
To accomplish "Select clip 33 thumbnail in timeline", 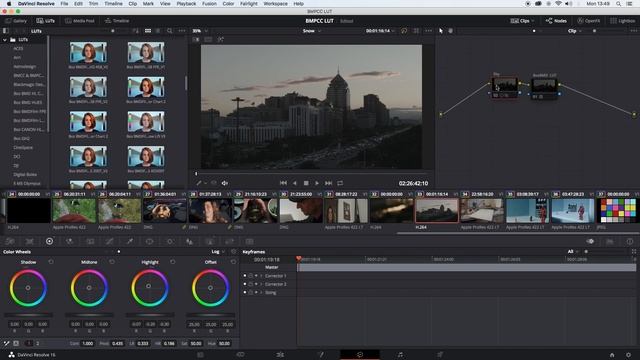I will tap(436, 211).
